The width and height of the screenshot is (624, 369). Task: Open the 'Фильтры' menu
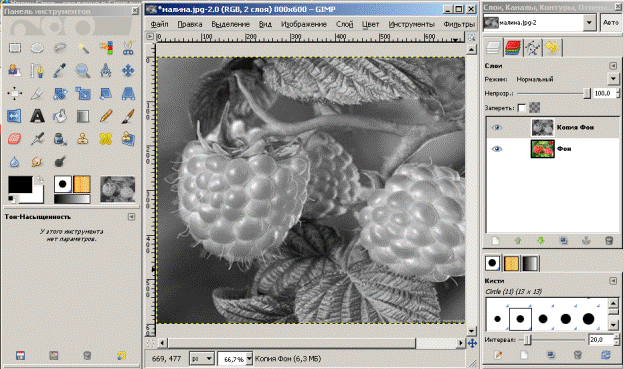pos(459,24)
